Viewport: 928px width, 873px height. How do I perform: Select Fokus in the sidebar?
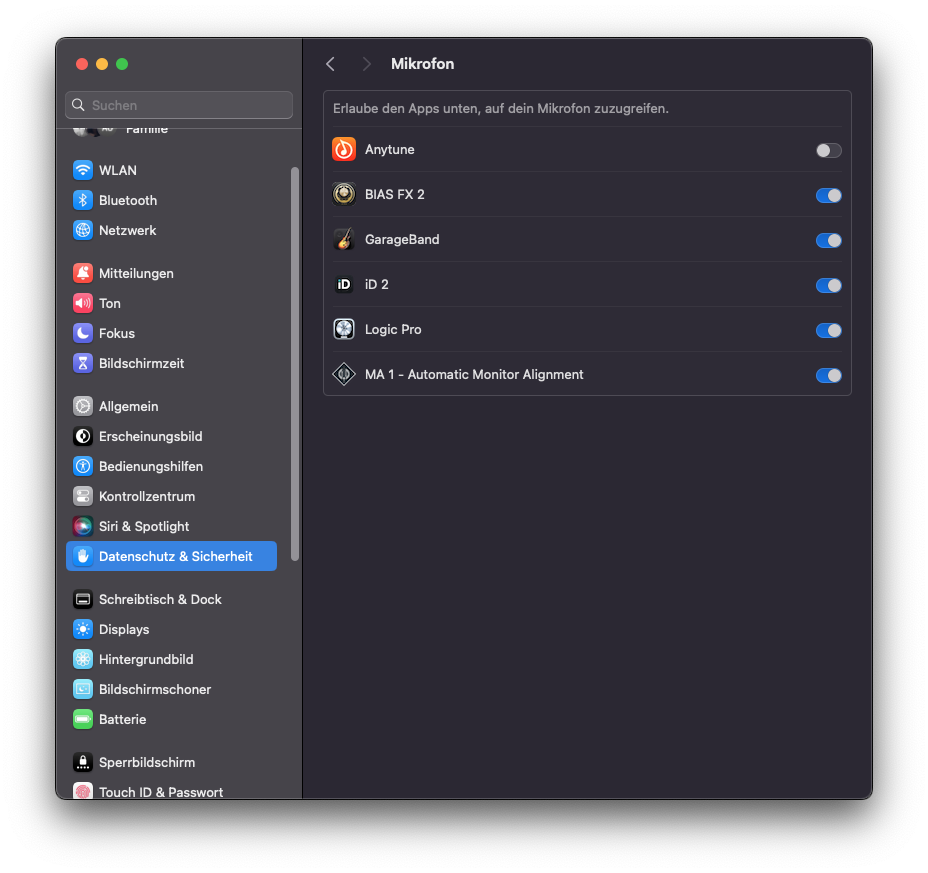pos(172,333)
